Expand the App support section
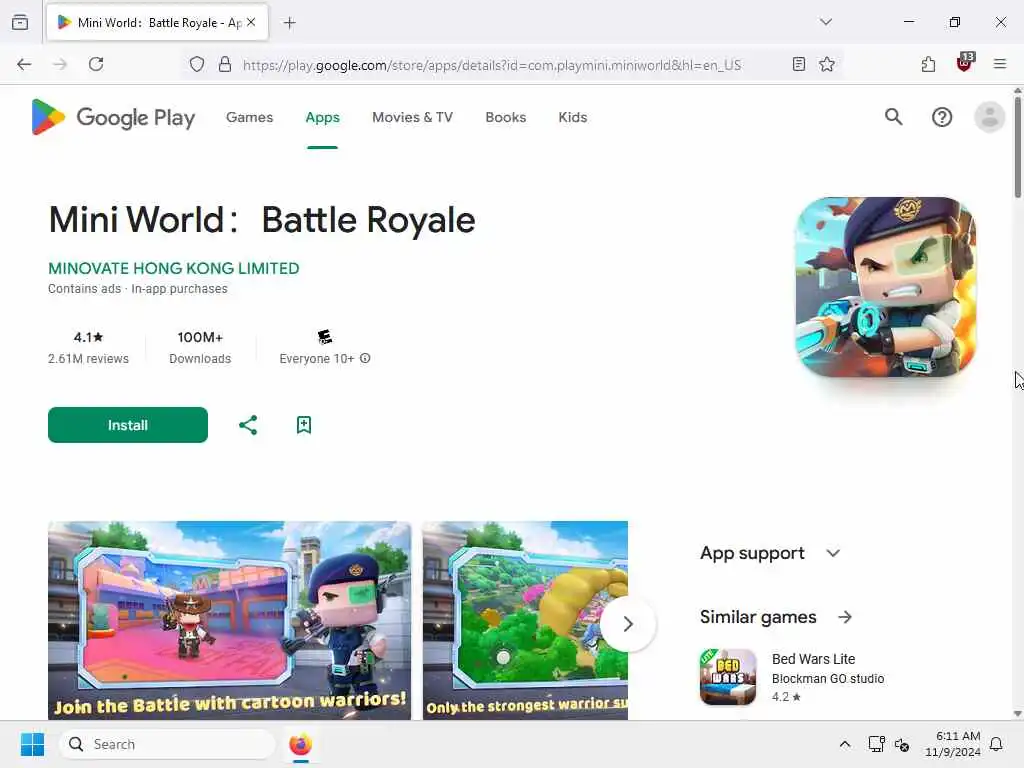 click(833, 553)
